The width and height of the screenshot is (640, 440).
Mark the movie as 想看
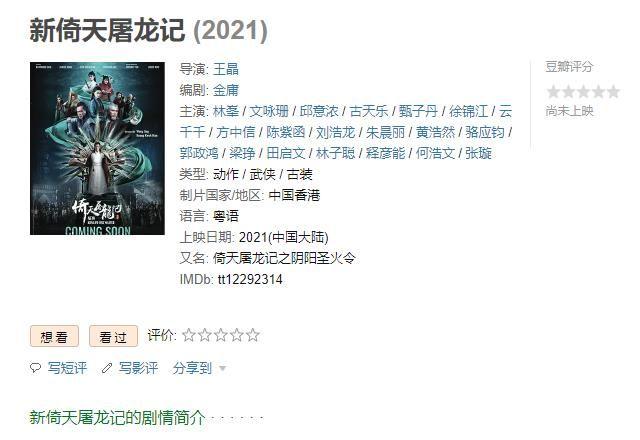click(x=54, y=336)
